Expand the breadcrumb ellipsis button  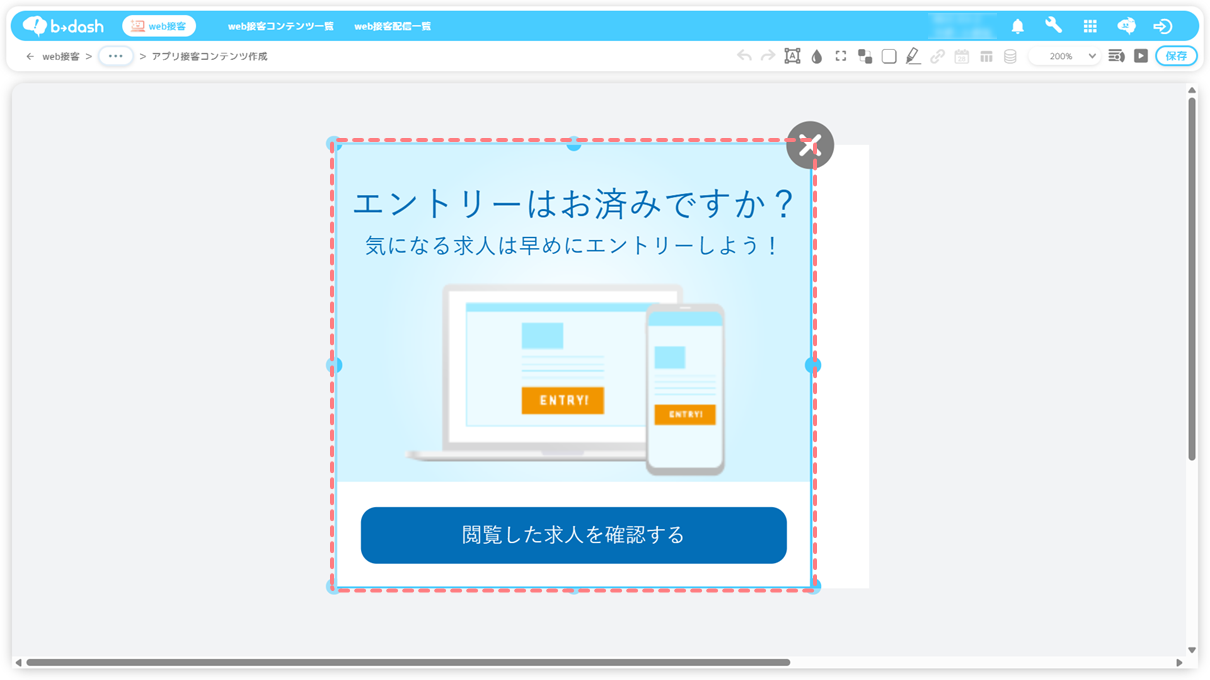(116, 56)
